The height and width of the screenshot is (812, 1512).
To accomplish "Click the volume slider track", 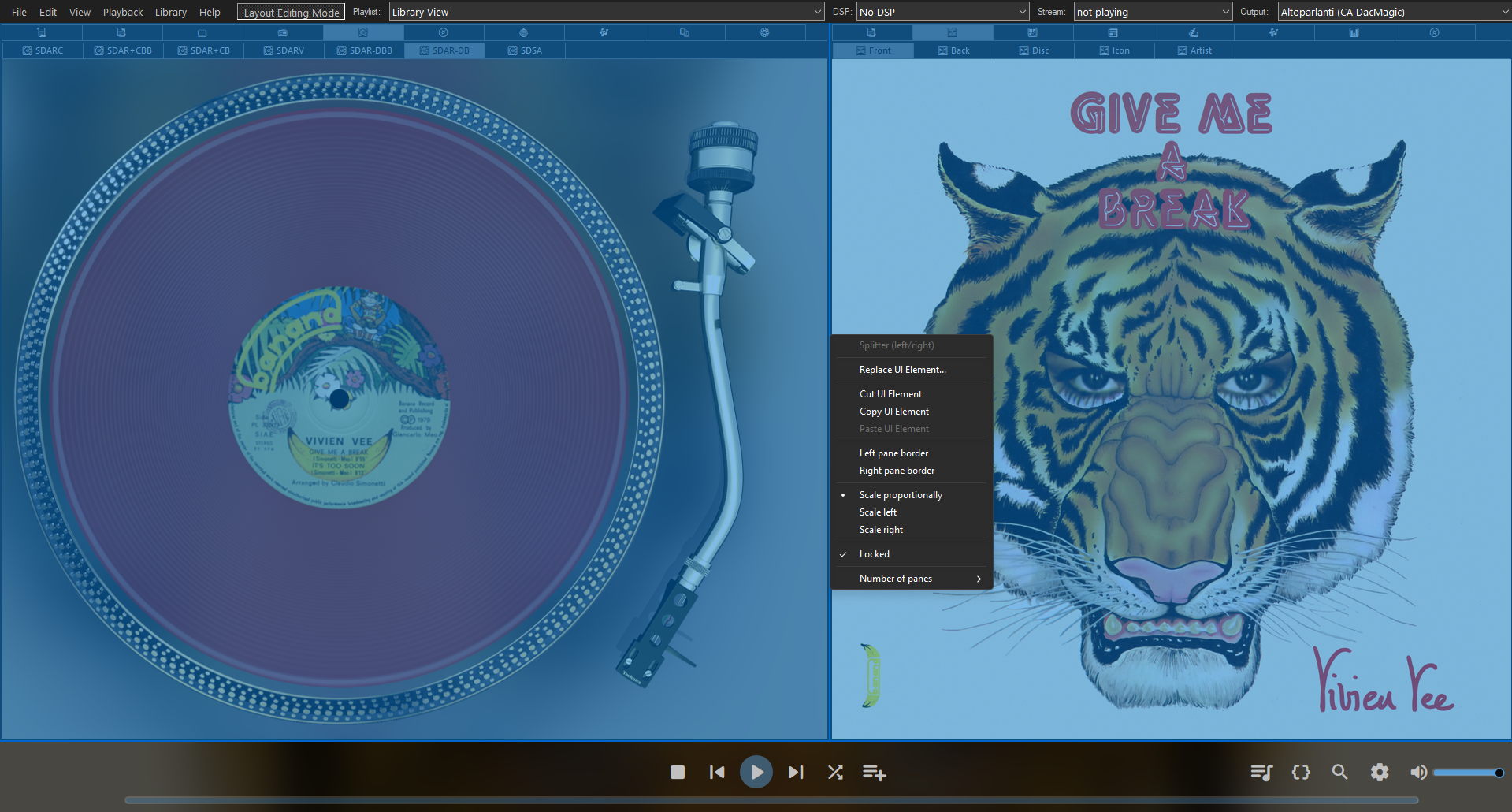I will point(1469,773).
